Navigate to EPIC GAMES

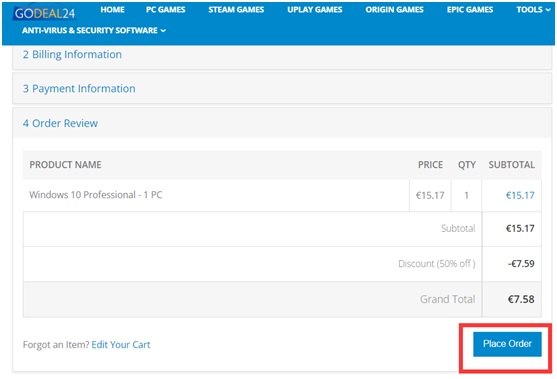pyautogui.click(x=470, y=10)
